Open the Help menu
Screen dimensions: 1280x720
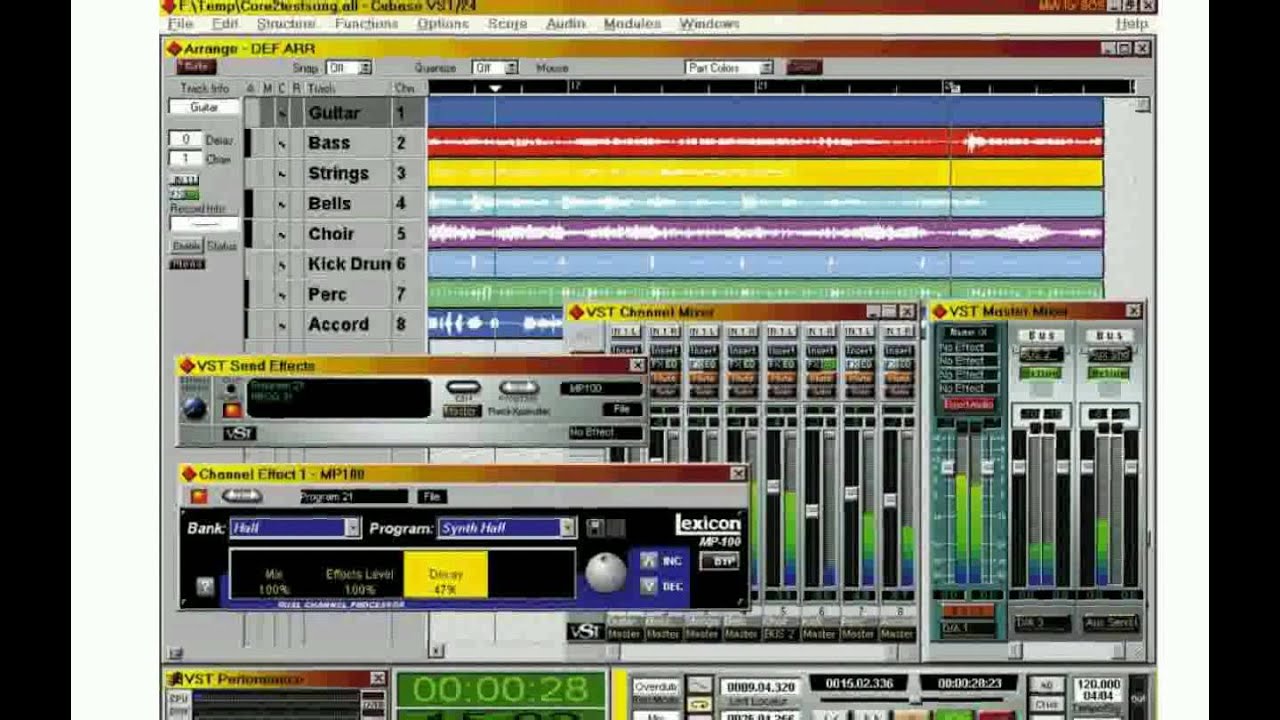pyautogui.click(x=1131, y=23)
